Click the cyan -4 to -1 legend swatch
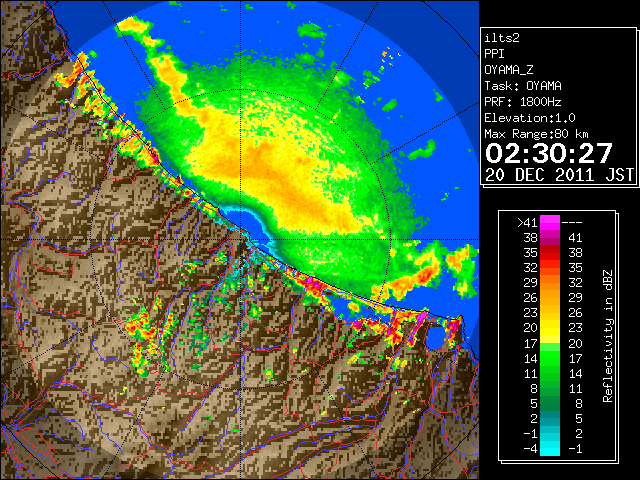The height and width of the screenshot is (480, 640). 550,448
